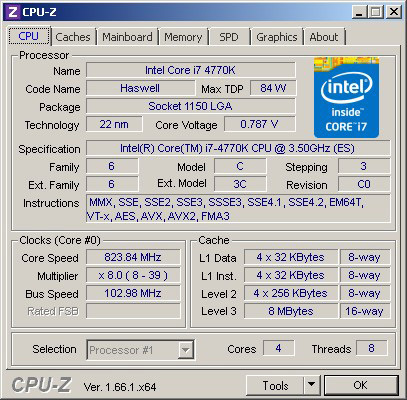Click the disabled maximize button

coord(376,12)
